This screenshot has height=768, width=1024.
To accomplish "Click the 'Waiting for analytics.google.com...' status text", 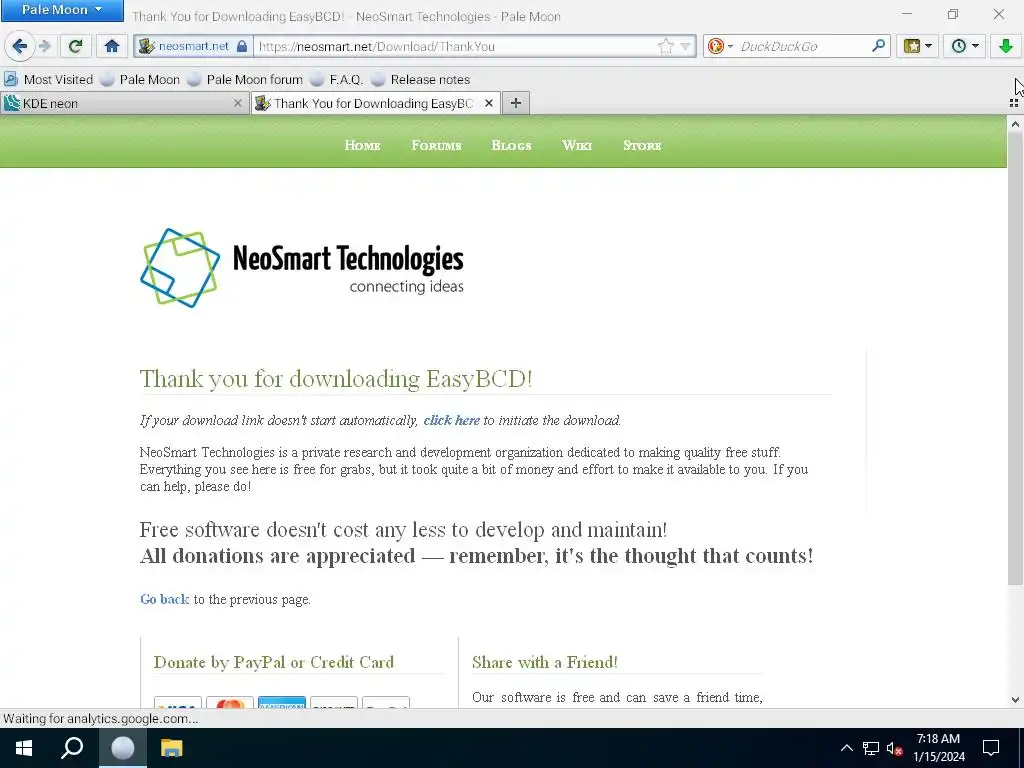I will click(x=101, y=719).
